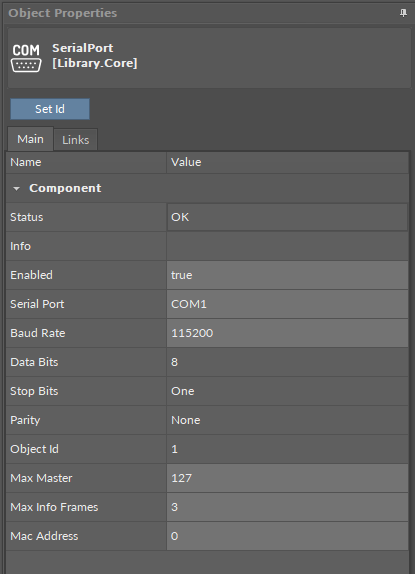Click the Set Id button
The height and width of the screenshot is (574, 415).
pyautogui.click(x=50, y=109)
